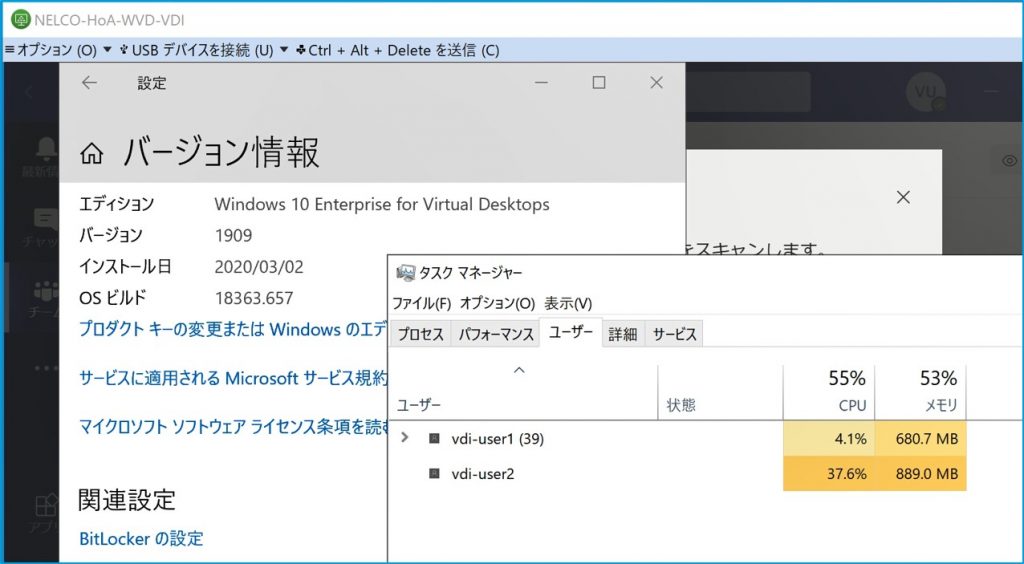
Task: Send Ctrl + Alt + Delete to remote desktop
Action: [x=398, y=49]
